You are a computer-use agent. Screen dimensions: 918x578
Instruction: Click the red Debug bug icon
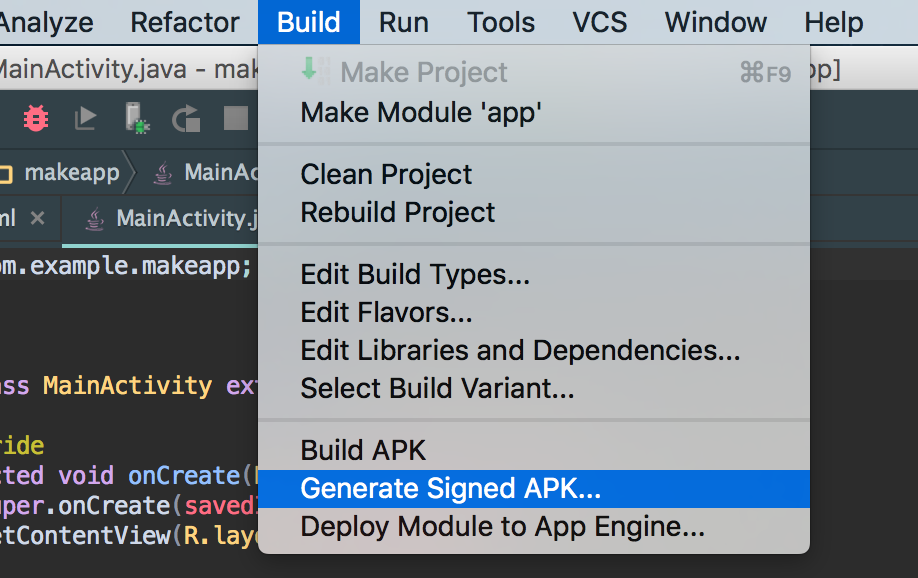click(x=36, y=119)
